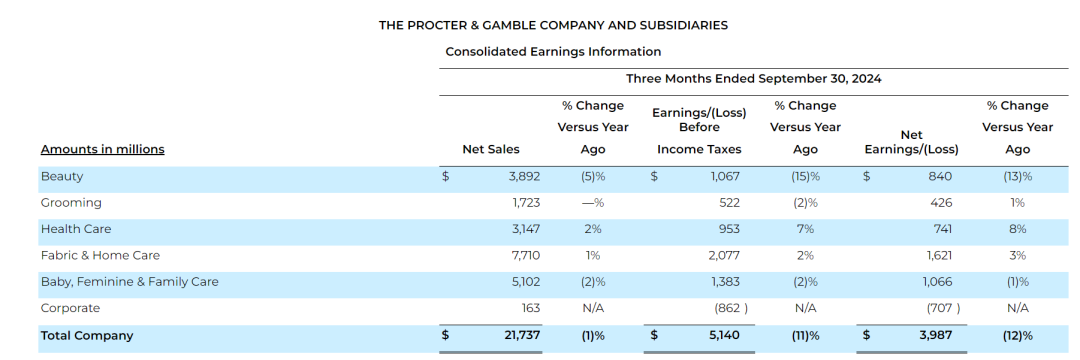Click the Beauty row label
Image resolution: width=1080 pixels, height=360 pixels.
pos(62,176)
